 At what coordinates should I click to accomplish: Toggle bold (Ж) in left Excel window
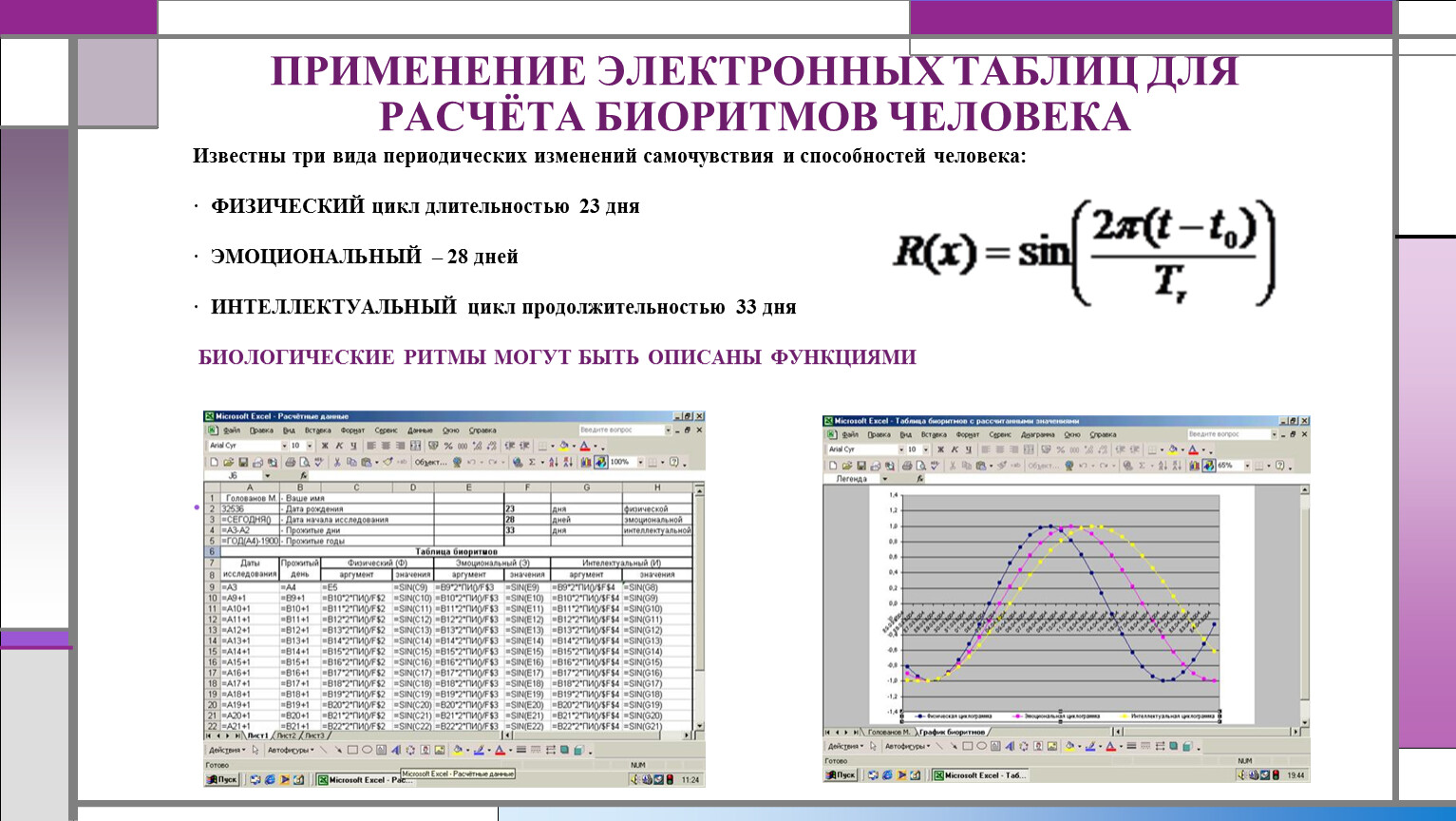coord(325,446)
